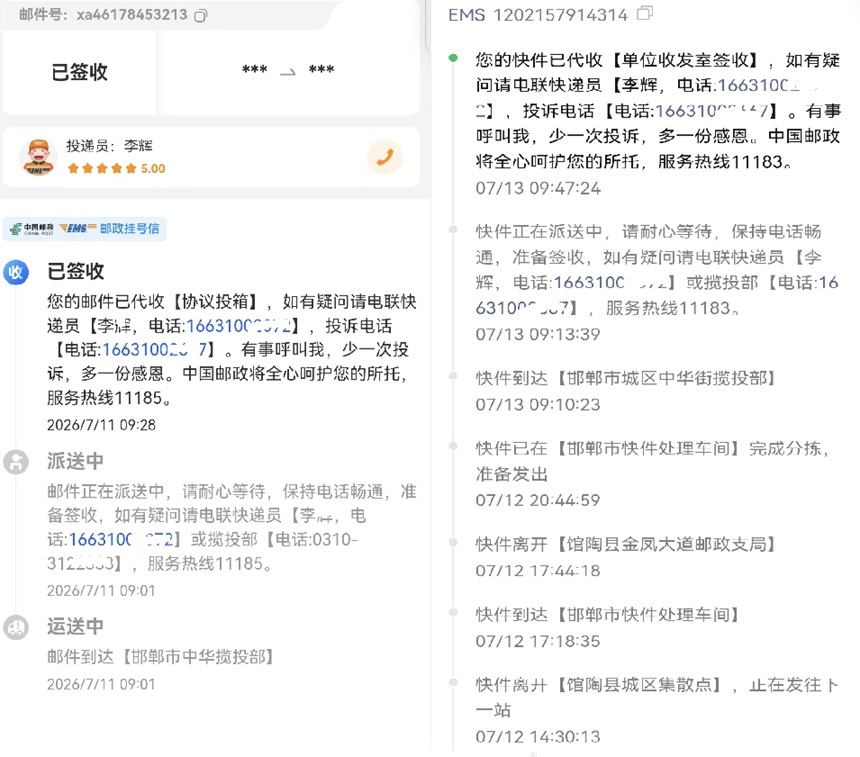Image resolution: width=860 pixels, height=757 pixels.
Task: Select the 运送中 truck status icon
Action: click(x=16, y=626)
